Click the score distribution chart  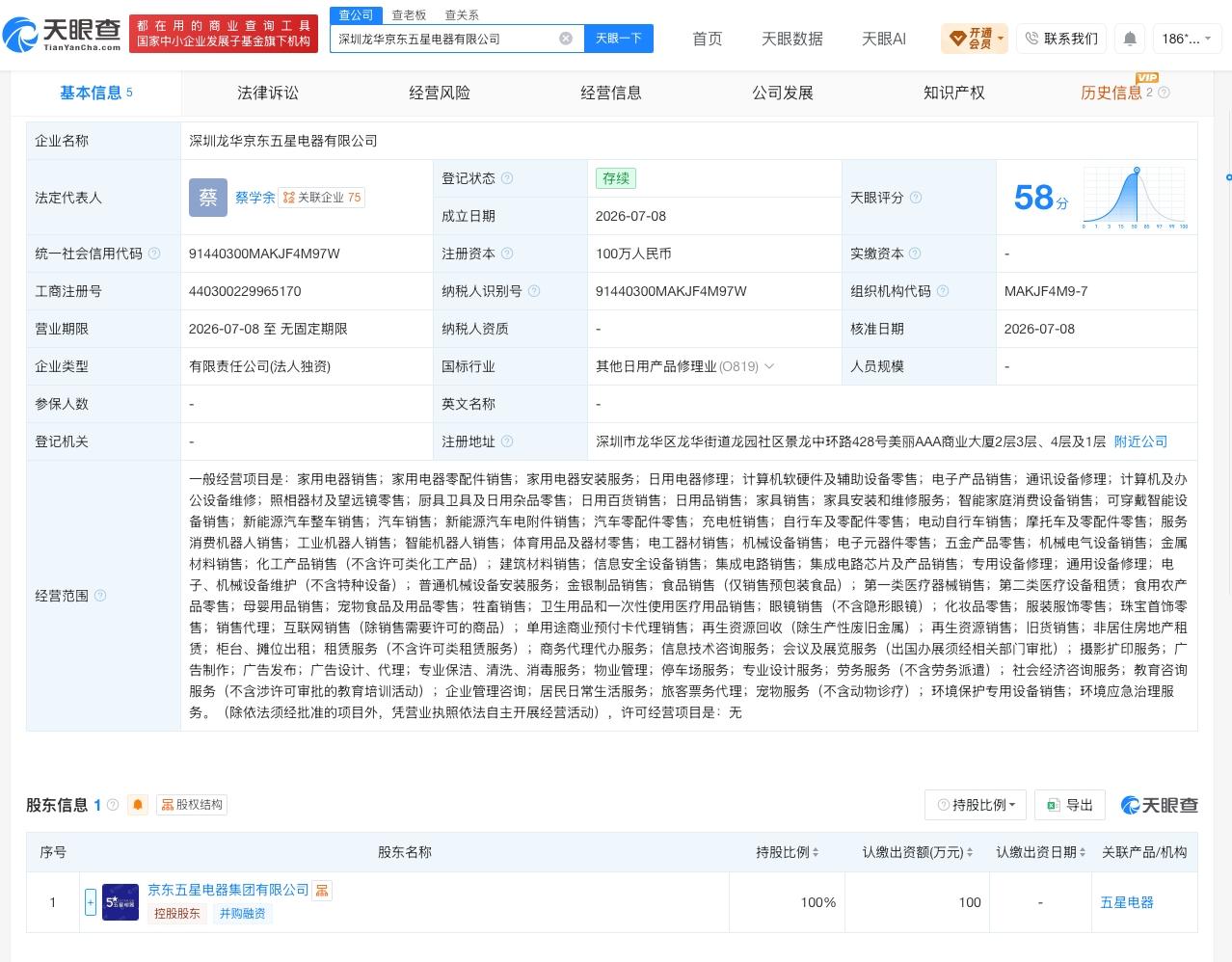click(x=1136, y=198)
